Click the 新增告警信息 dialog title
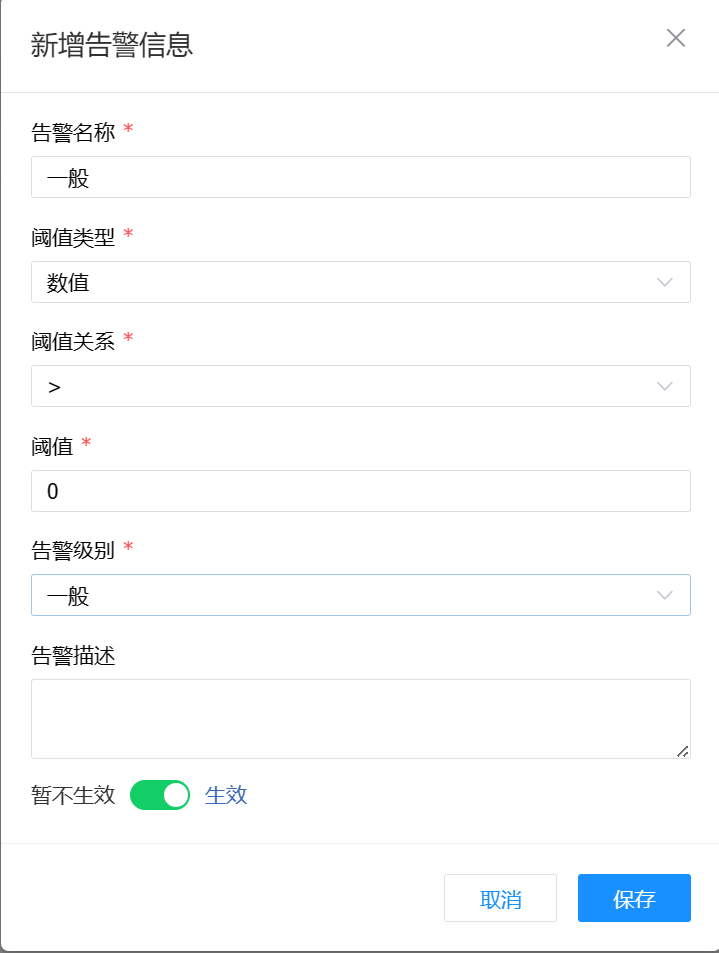 pyautogui.click(x=112, y=45)
